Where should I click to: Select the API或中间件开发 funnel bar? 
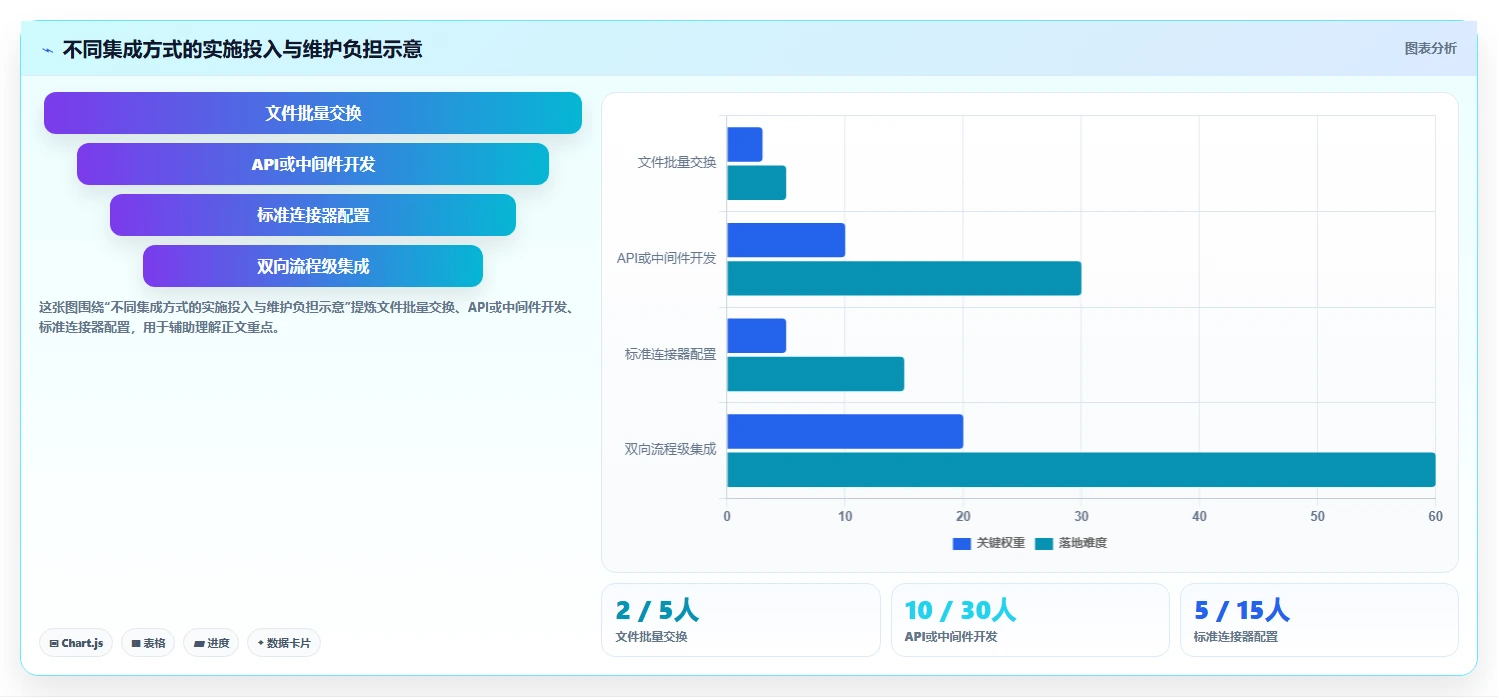[313, 164]
